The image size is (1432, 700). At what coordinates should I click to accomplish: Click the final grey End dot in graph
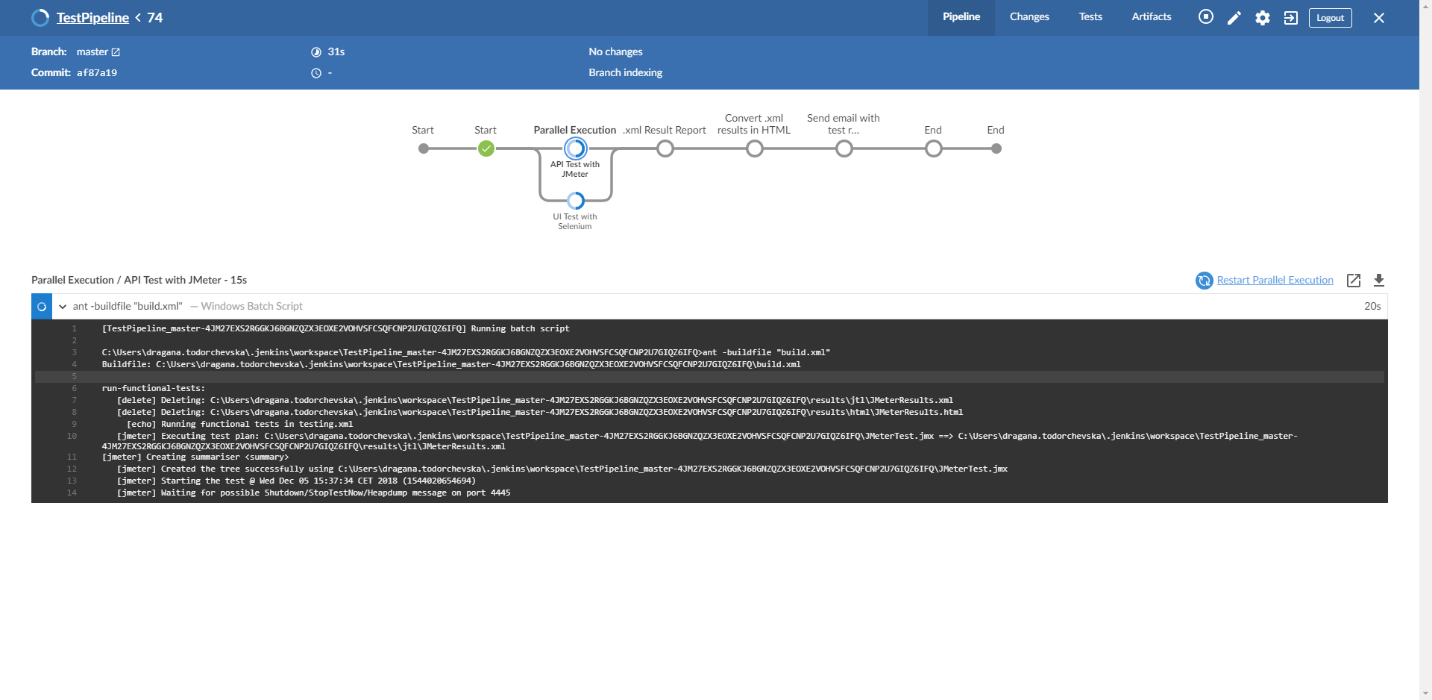point(996,149)
